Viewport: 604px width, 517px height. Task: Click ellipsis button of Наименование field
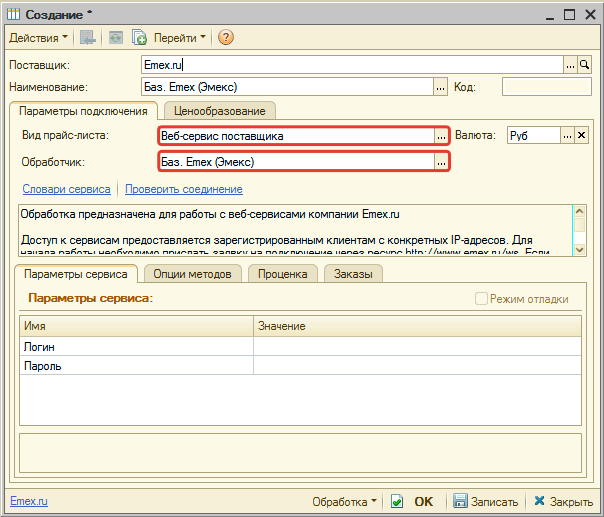point(440,87)
